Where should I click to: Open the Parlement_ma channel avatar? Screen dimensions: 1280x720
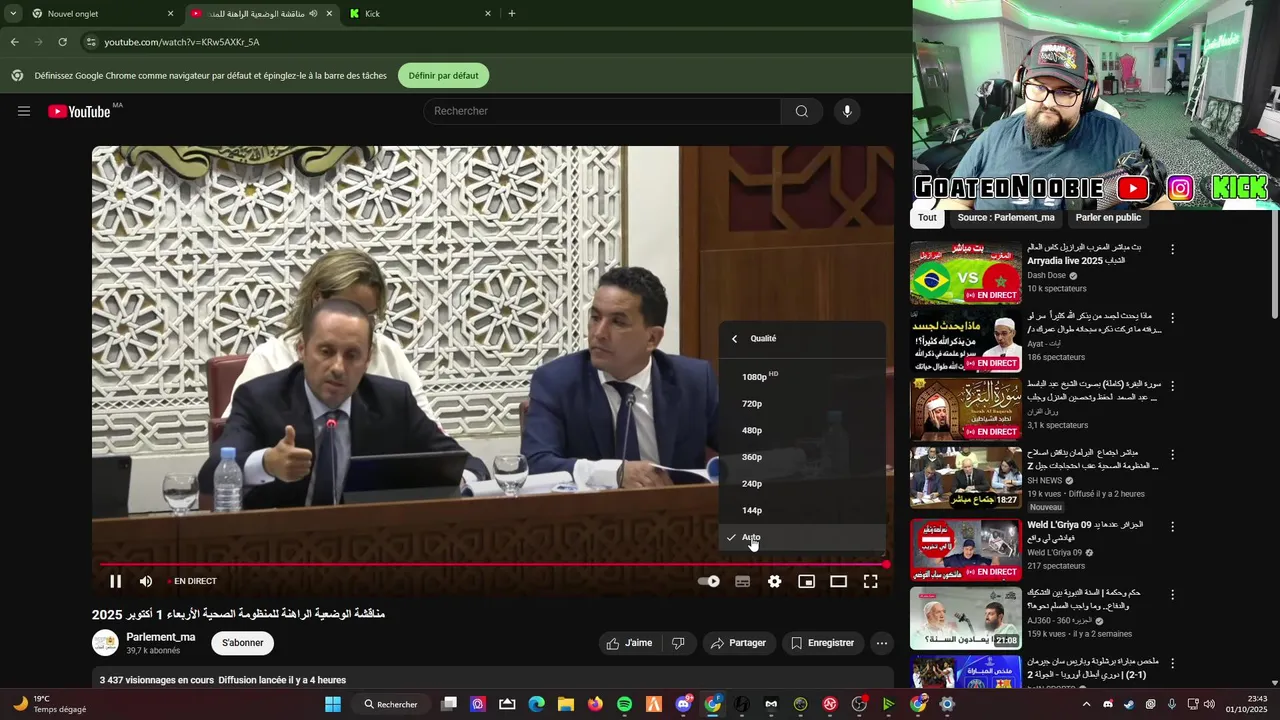point(105,643)
